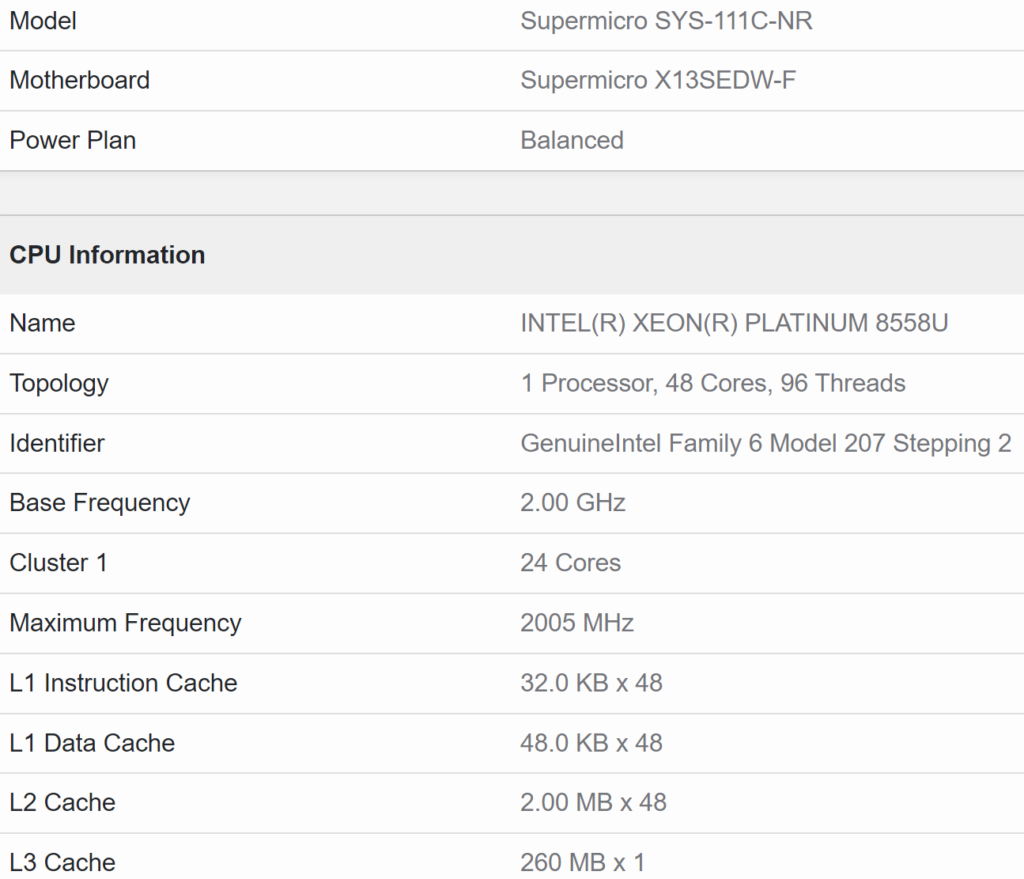
Task: Click the 2.00 MB x 48 L2 value
Action: coord(593,802)
